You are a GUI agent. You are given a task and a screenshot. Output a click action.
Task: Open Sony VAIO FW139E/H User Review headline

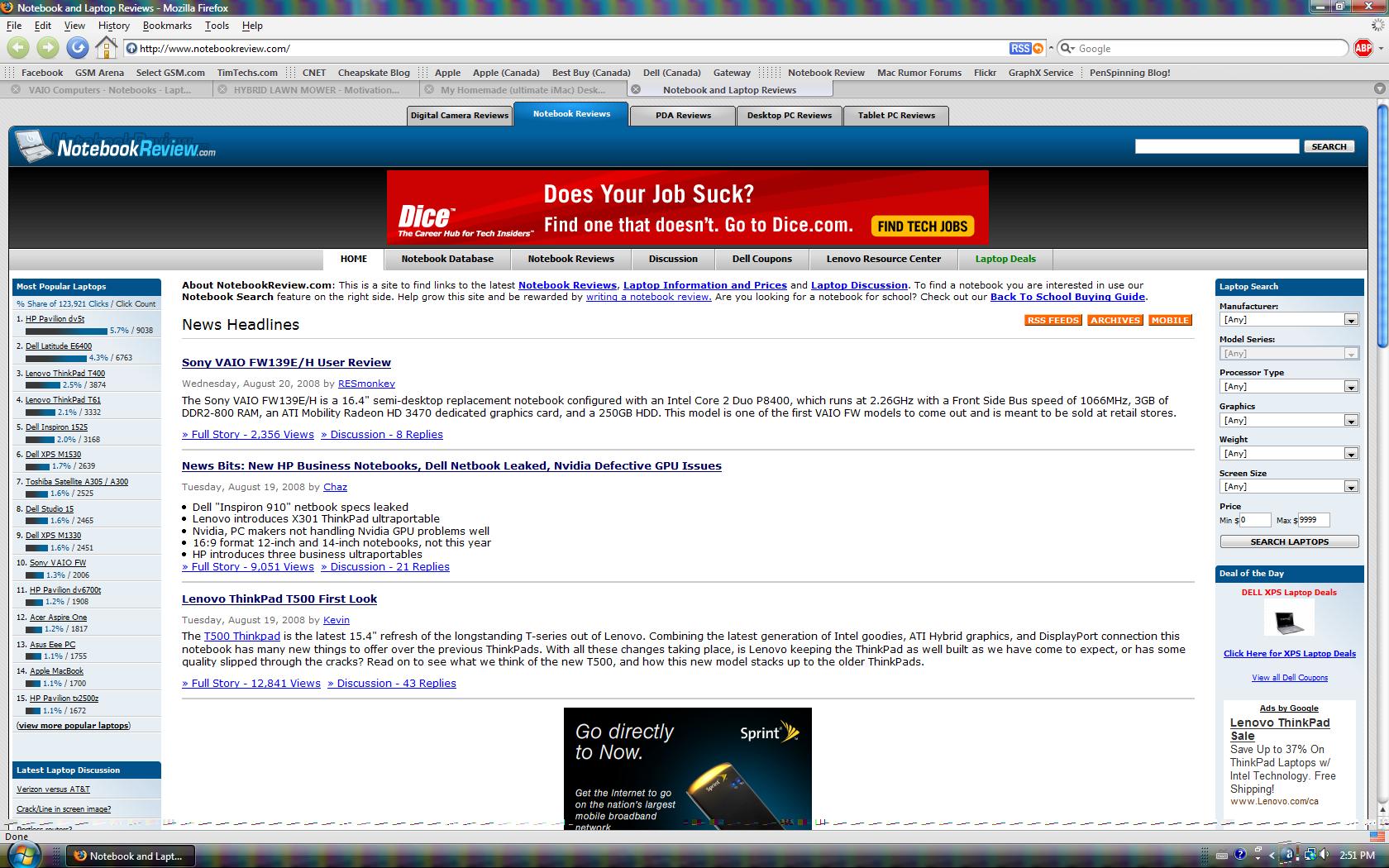pos(286,362)
